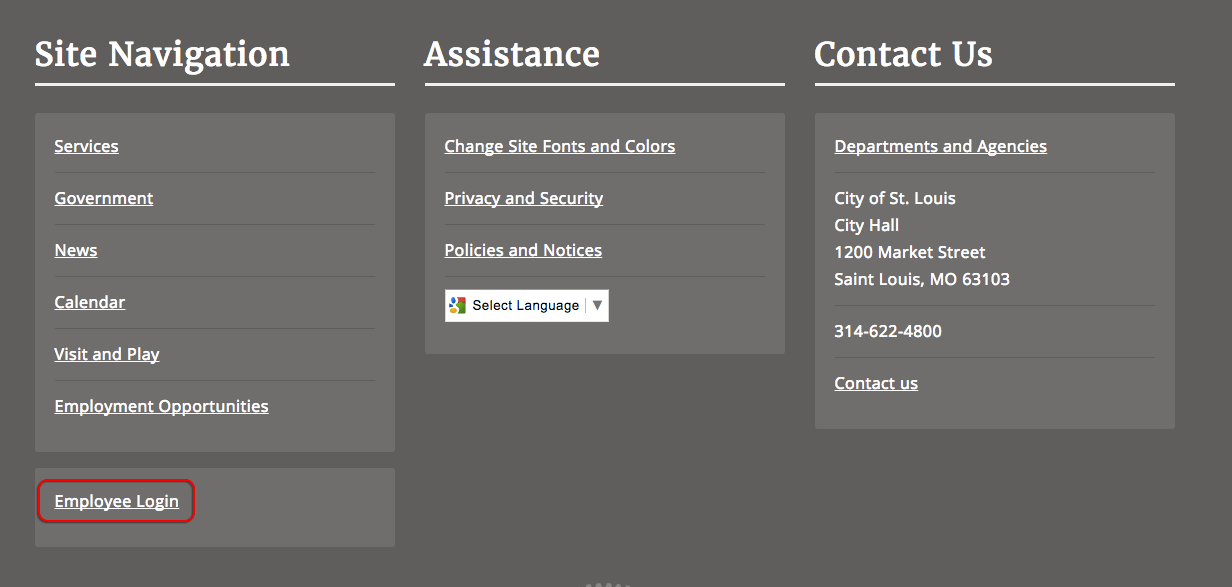
Task: View the Calendar link
Action: click(90, 302)
